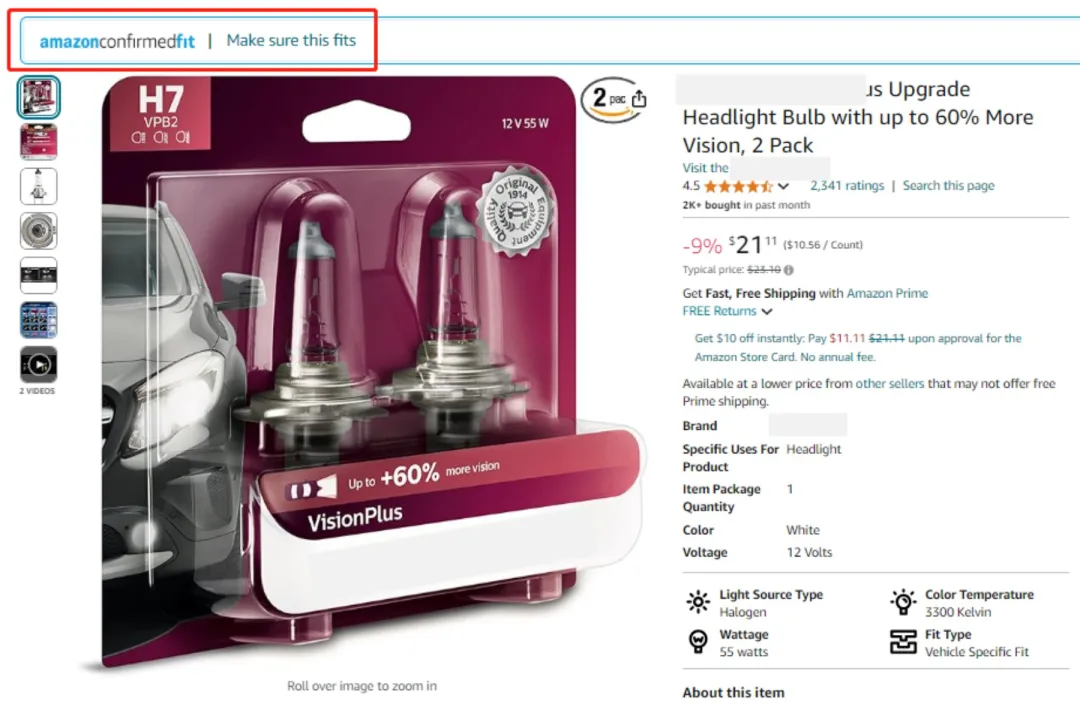Click the Color Temperature bulb icon
Viewport: 1080px width, 704px height.
[x=903, y=602]
